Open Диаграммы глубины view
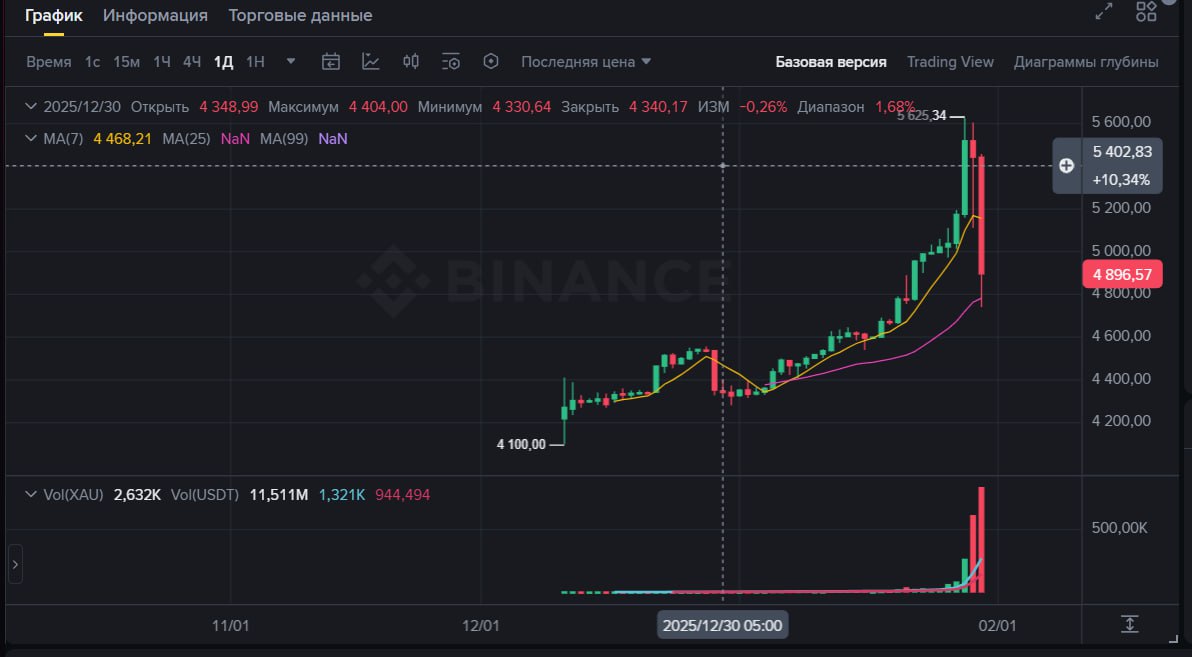Screen dimensions: 1192x657 [x=1086, y=62]
